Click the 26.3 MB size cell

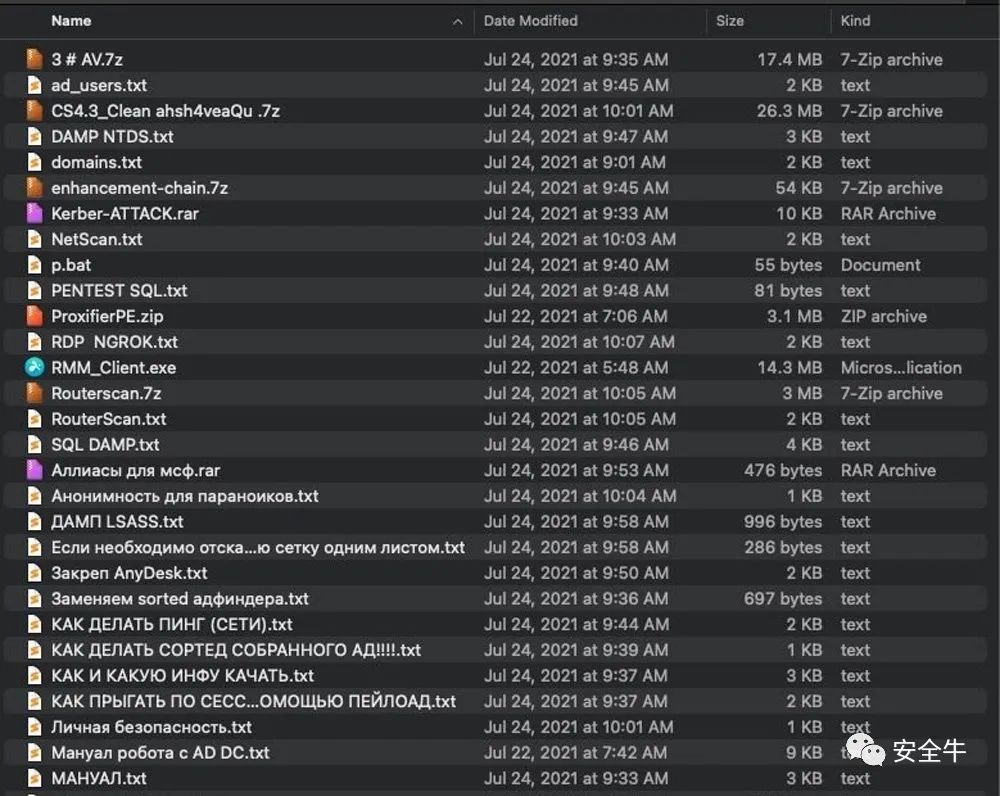click(790, 111)
